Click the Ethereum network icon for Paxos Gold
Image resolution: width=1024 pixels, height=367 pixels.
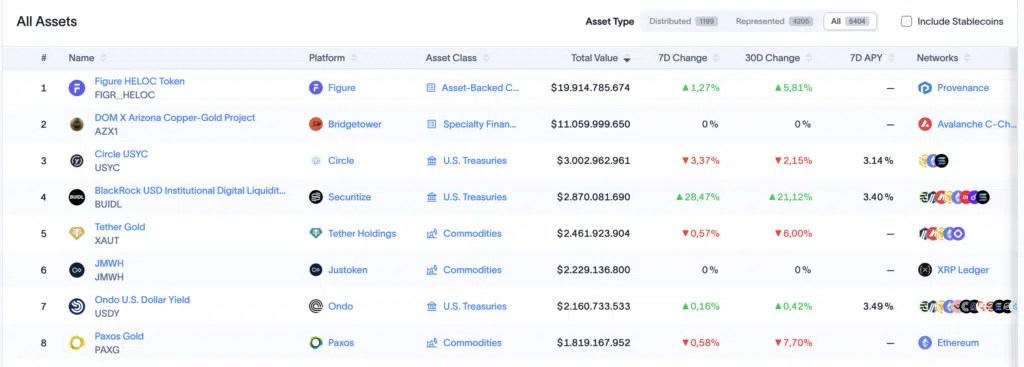[925, 343]
